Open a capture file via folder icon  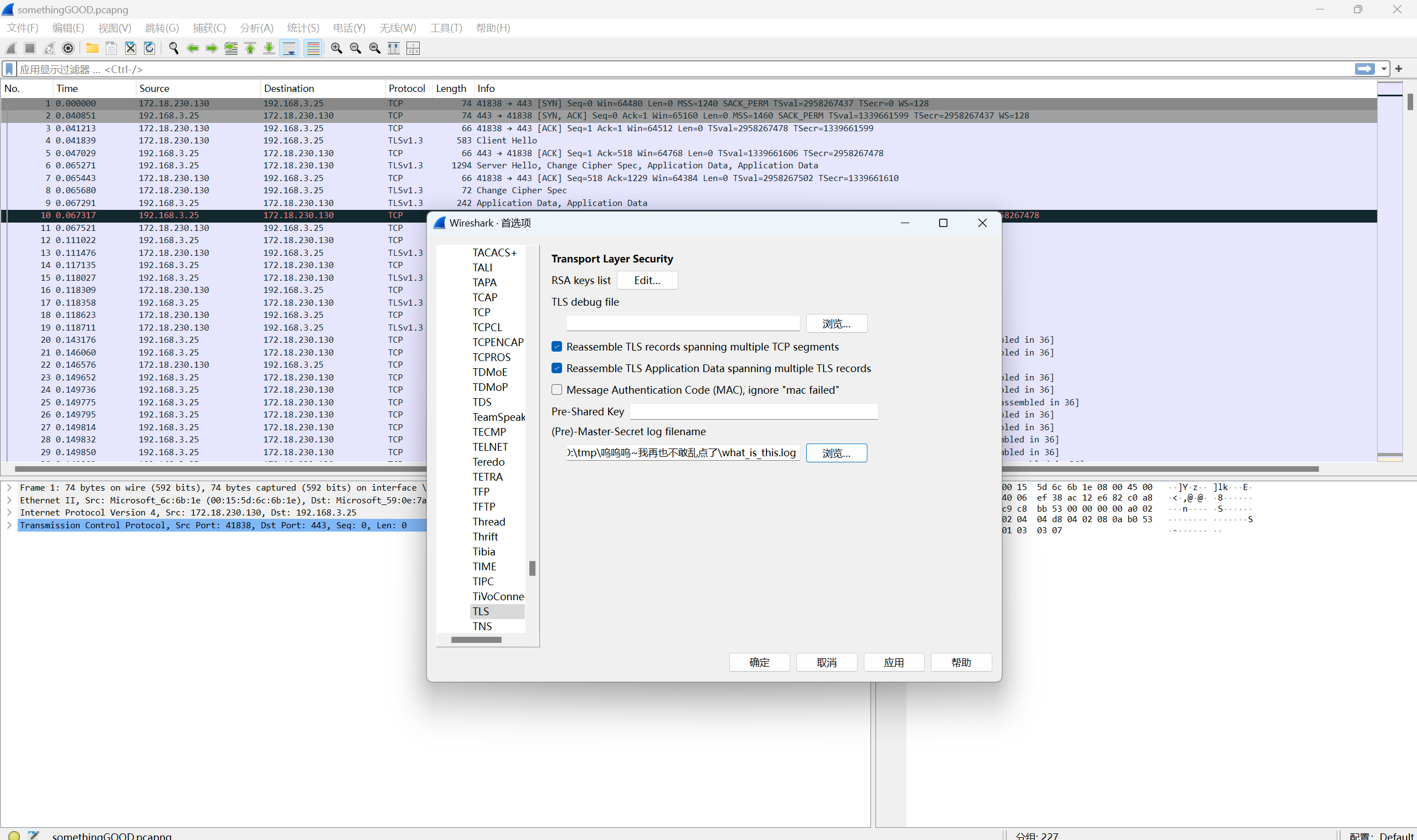click(92, 48)
